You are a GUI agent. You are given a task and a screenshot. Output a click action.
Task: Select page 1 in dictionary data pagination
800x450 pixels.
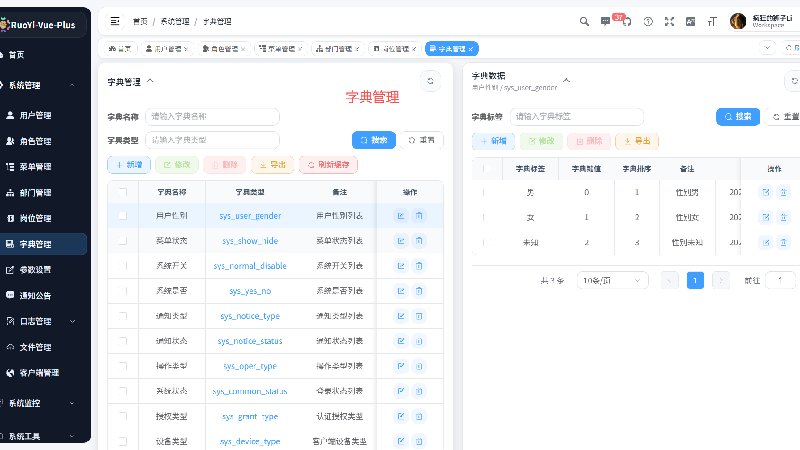pyautogui.click(x=695, y=281)
